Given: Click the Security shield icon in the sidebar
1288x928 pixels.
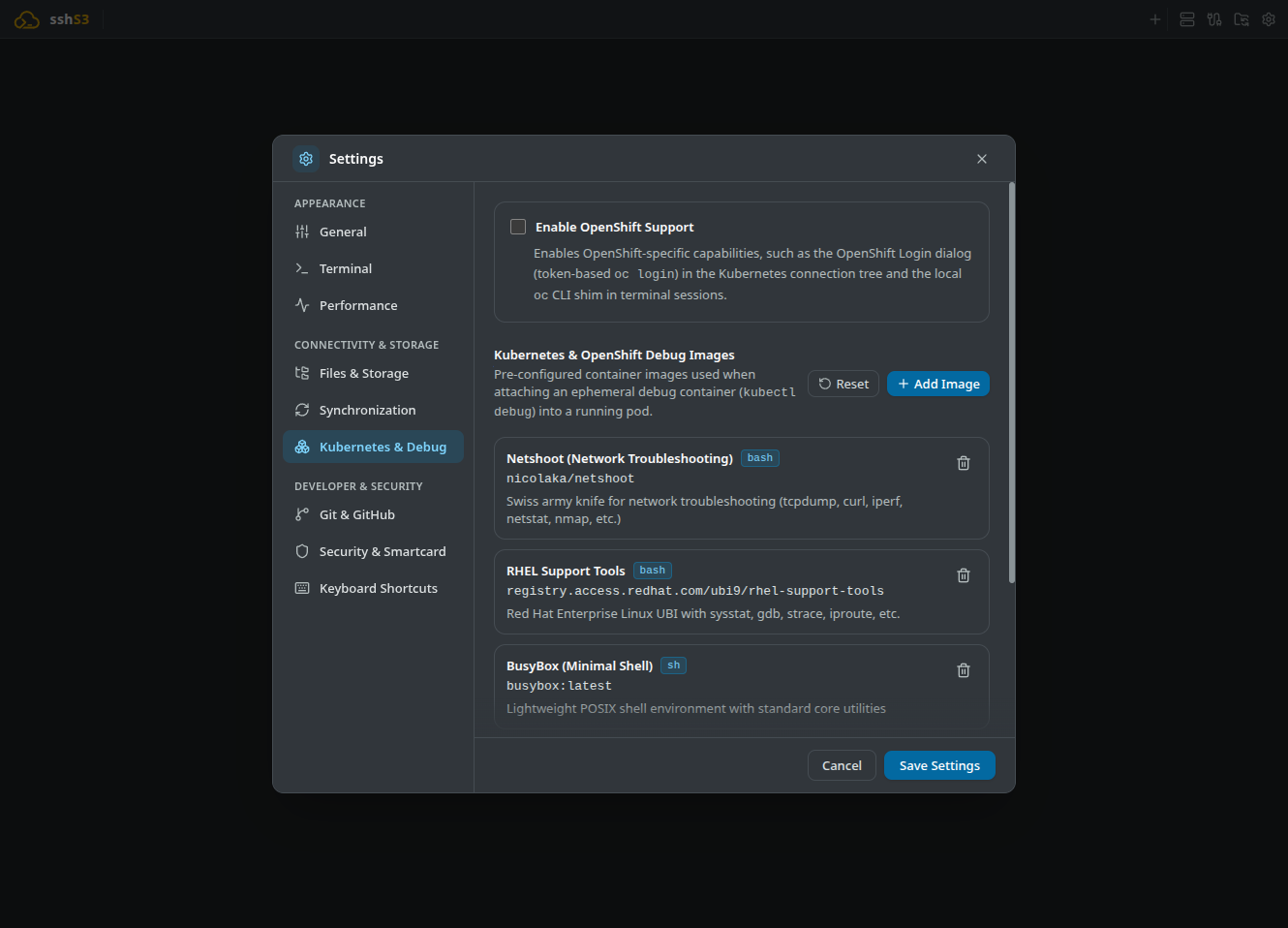Looking at the screenshot, I should (x=302, y=551).
